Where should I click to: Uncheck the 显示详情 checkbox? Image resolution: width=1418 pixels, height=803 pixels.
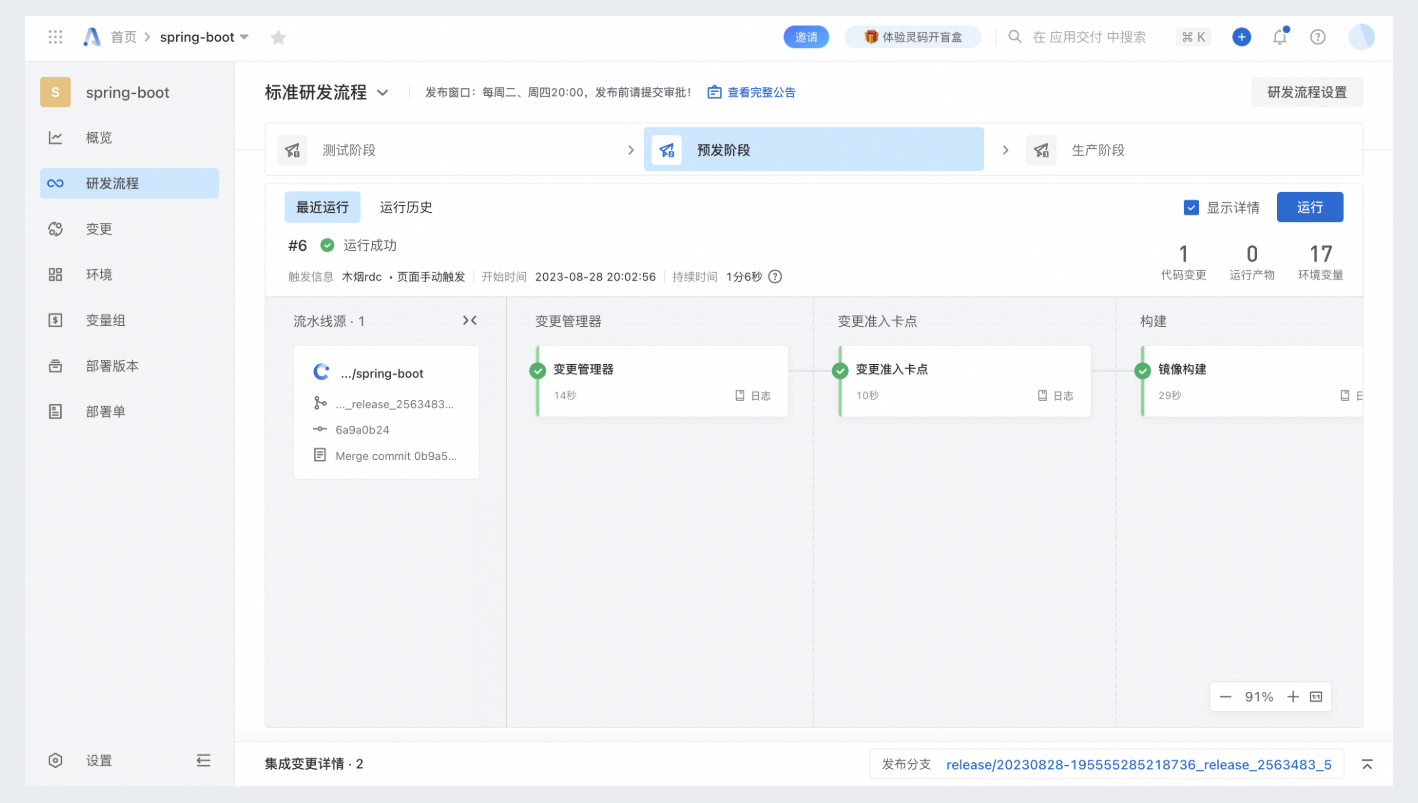tap(1191, 208)
